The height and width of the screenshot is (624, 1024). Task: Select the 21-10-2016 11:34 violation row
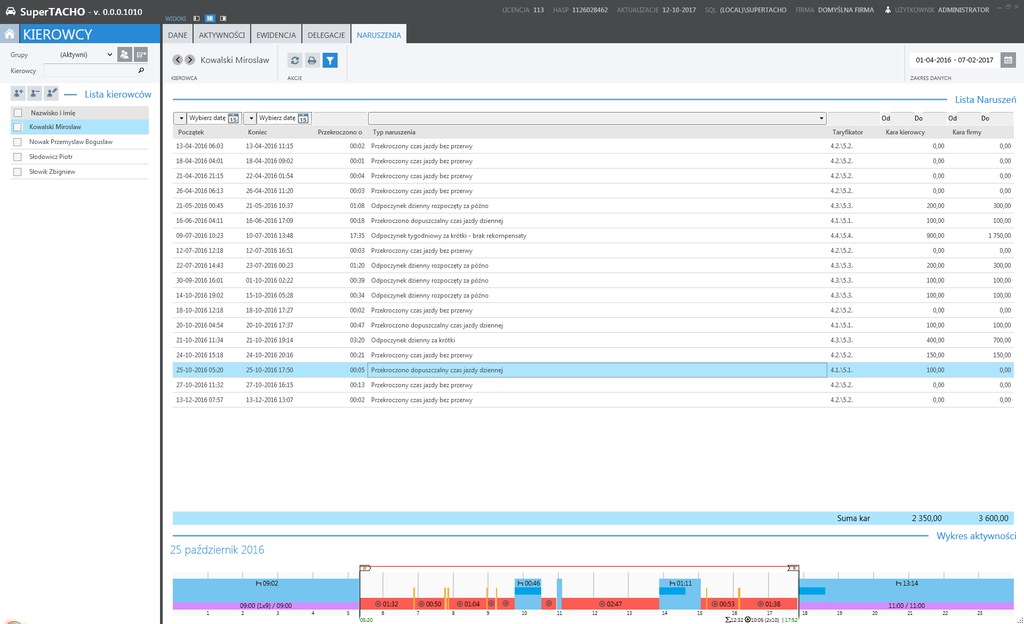[x=593, y=340]
